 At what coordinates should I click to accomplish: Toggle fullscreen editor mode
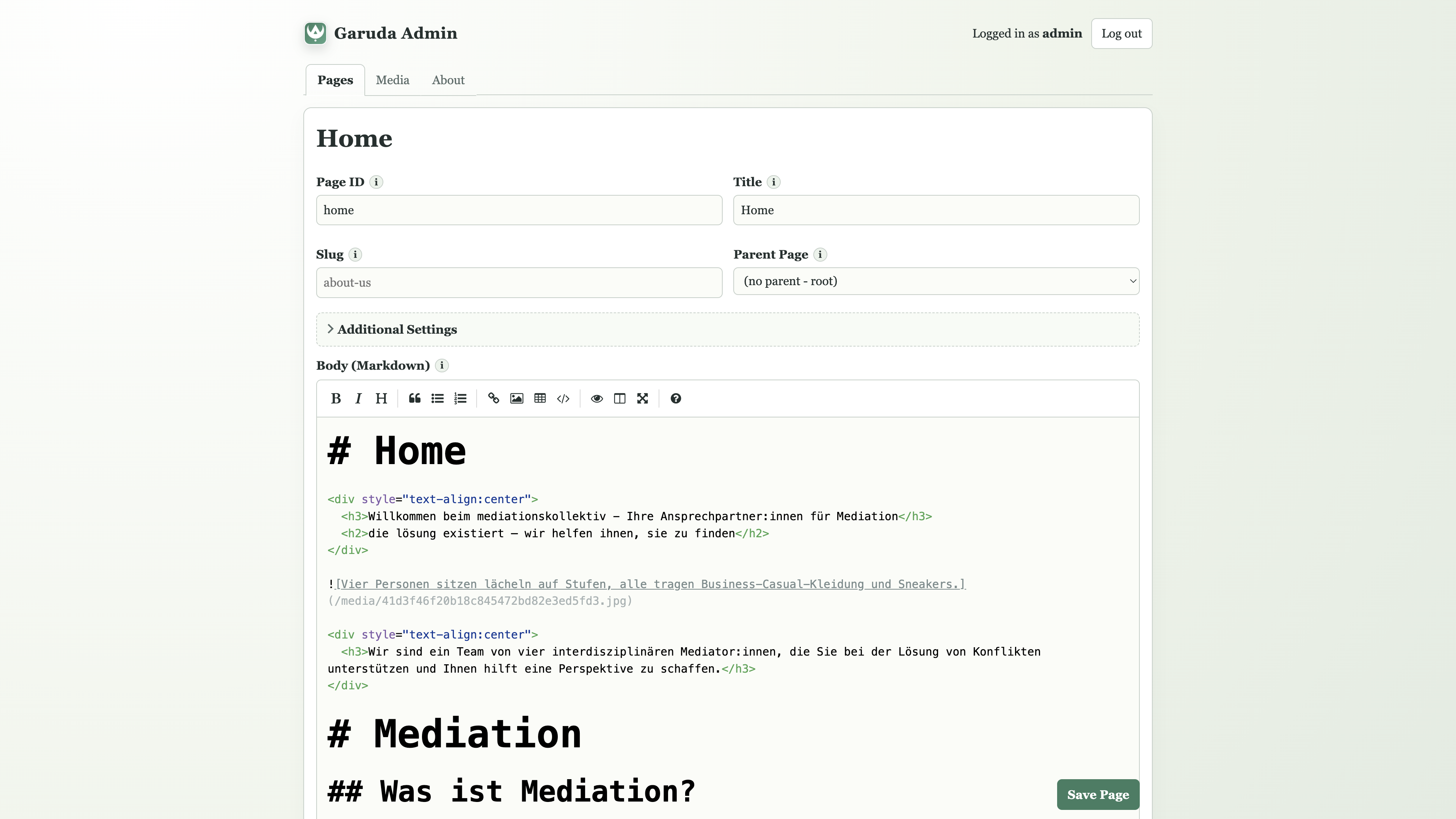point(643,399)
